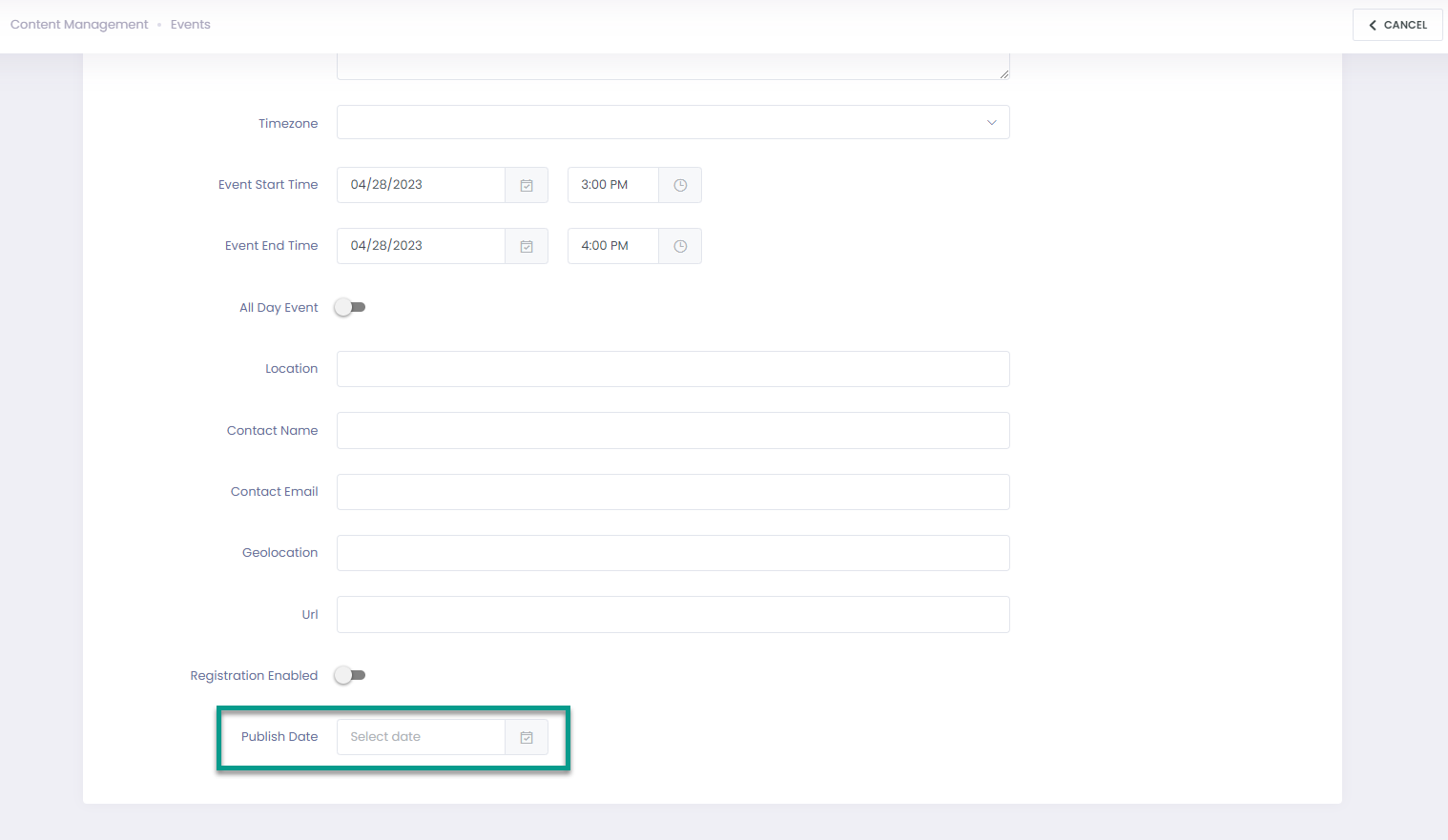
Task: Click the Cancel button
Action: pyautogui.click(x=1397, y=25)
